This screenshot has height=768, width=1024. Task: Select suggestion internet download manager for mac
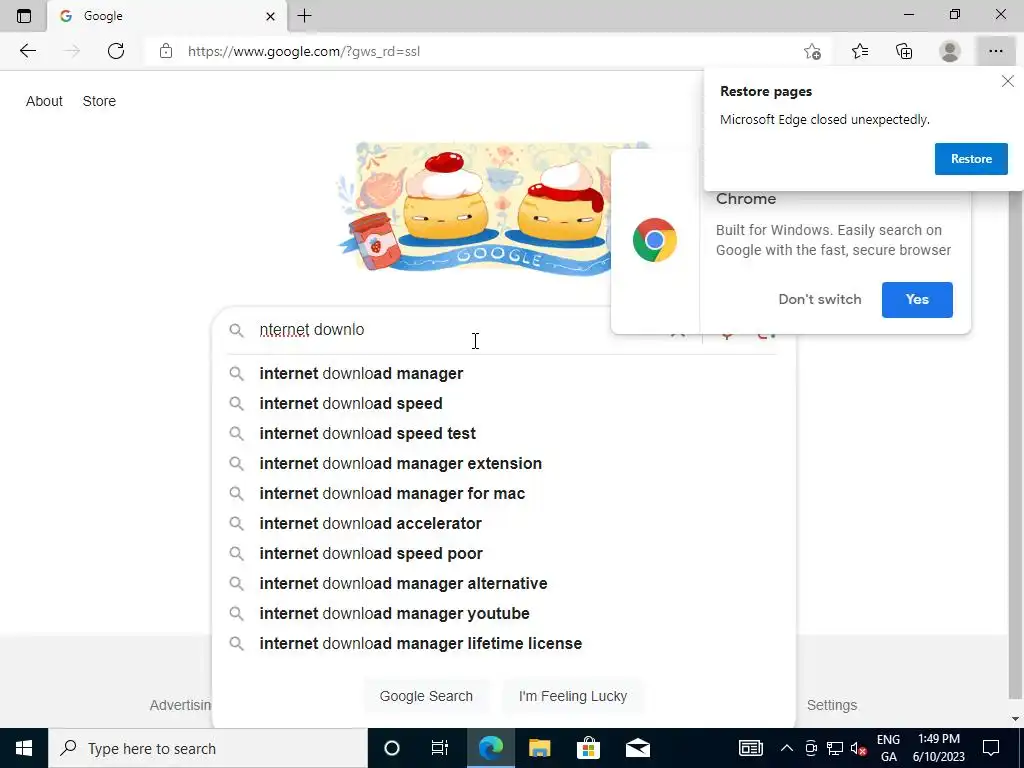tap(504, 494)
